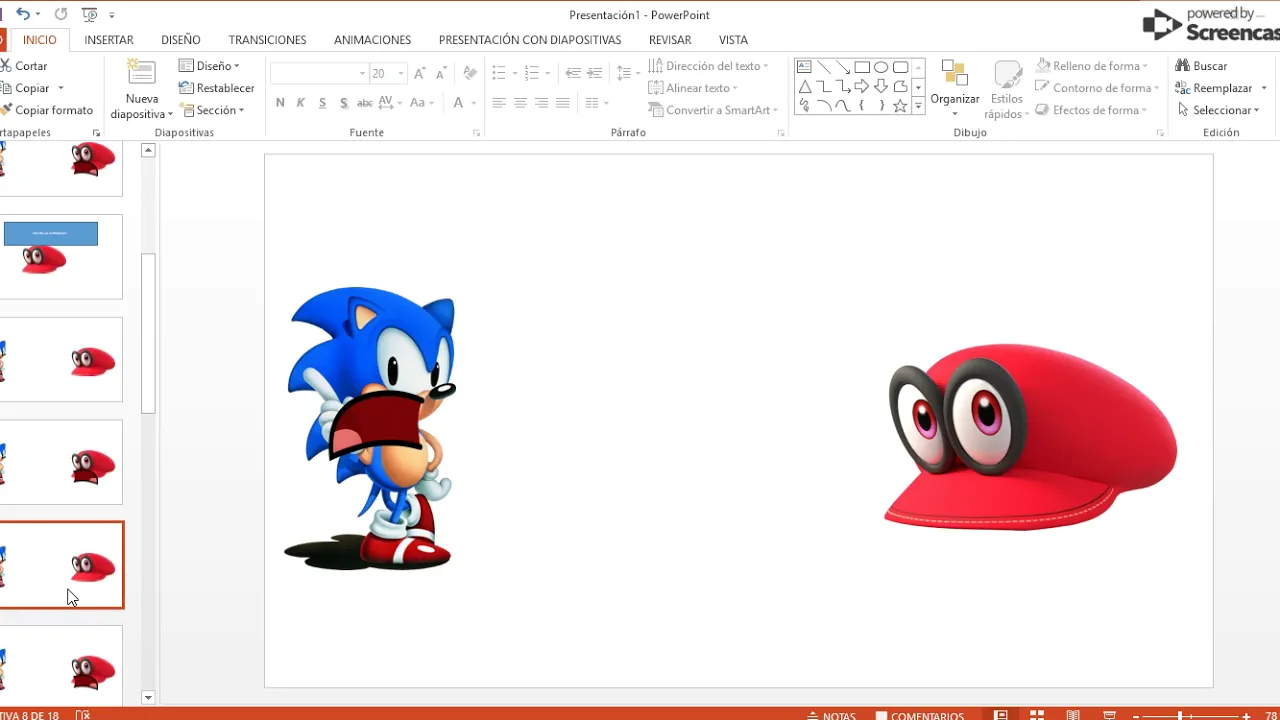Open Dirección del texto dropdown
1280x720 pixels.
tap(708, 66)
